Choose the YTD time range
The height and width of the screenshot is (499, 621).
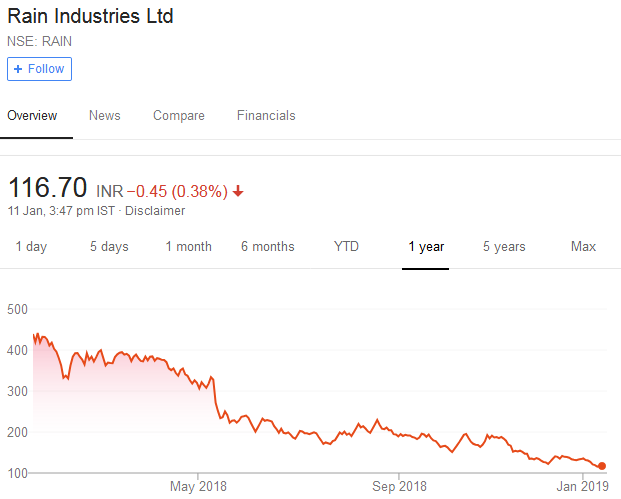point(346,247)
